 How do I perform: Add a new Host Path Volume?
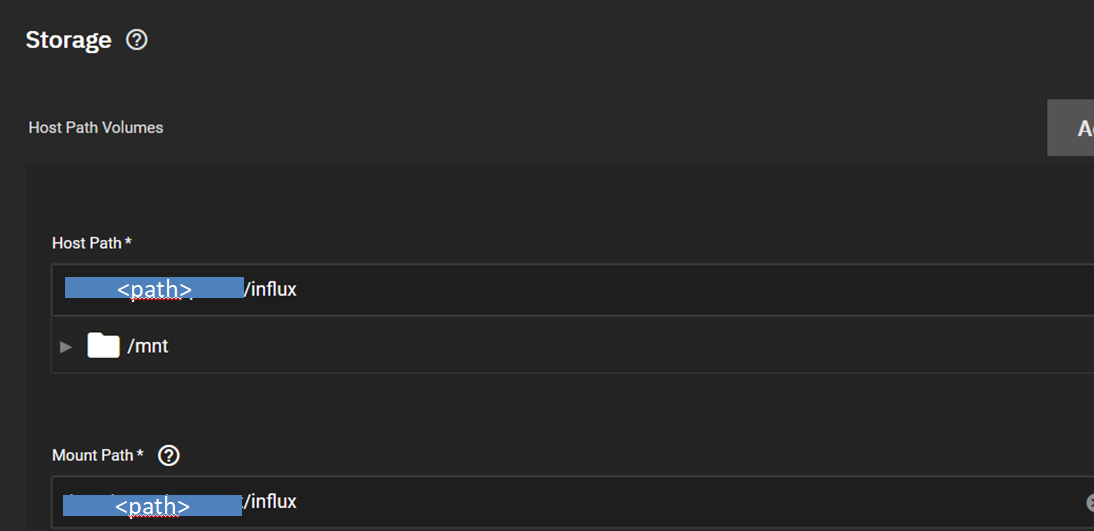[1070, 128]
